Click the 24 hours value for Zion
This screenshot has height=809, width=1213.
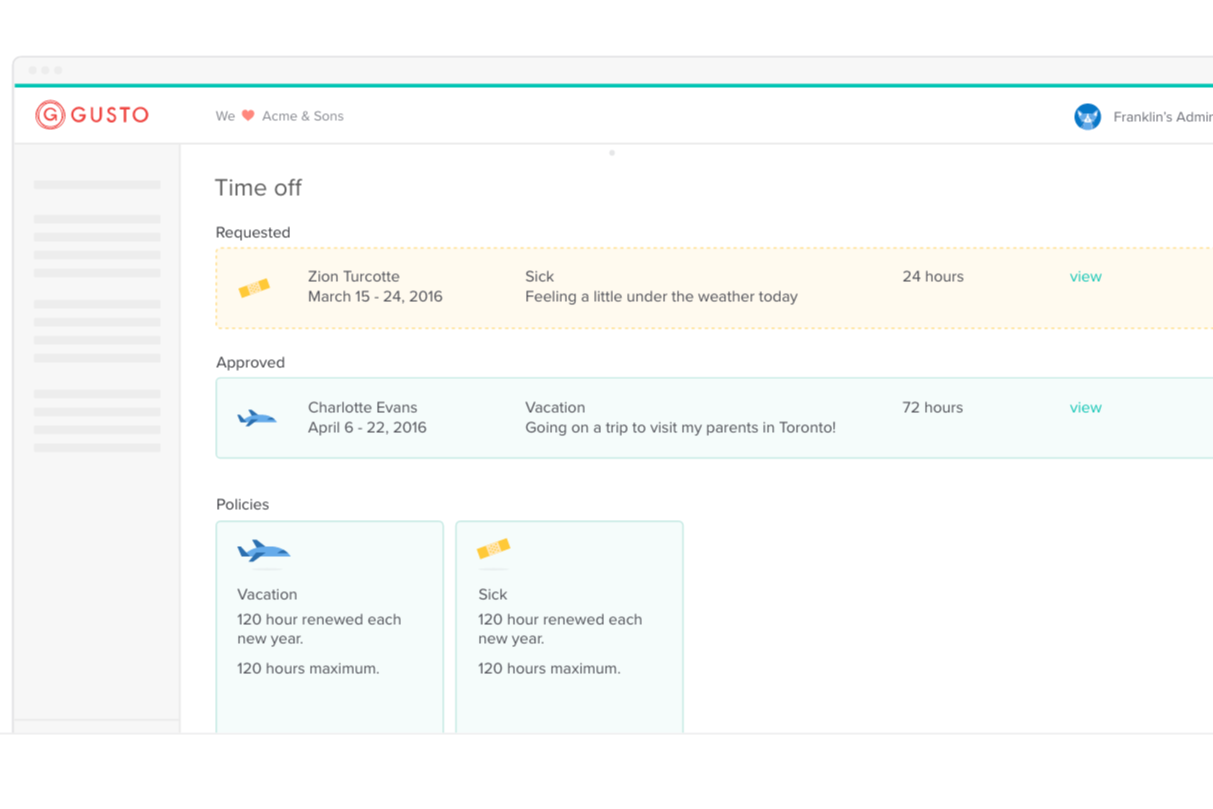pos(932,277)
